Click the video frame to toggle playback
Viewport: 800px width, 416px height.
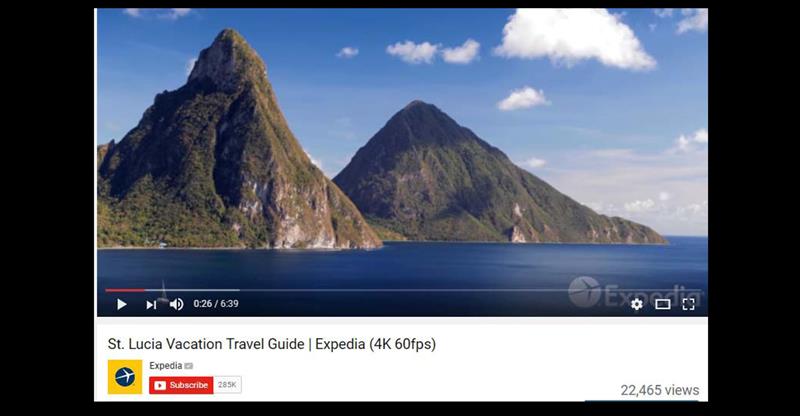pyautogui.click(x=402, y=148)
